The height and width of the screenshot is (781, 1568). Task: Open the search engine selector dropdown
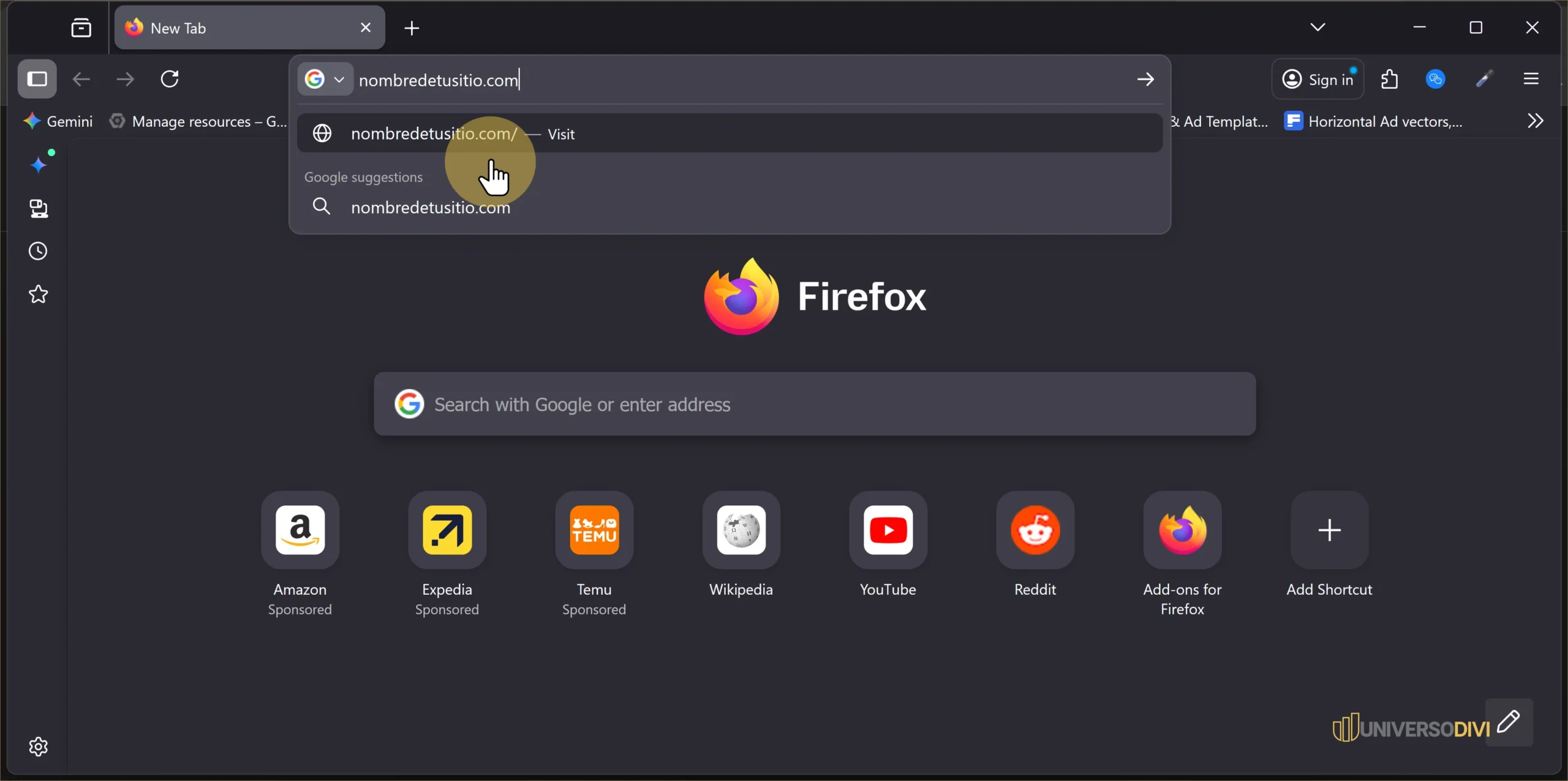tap(325, 79)
